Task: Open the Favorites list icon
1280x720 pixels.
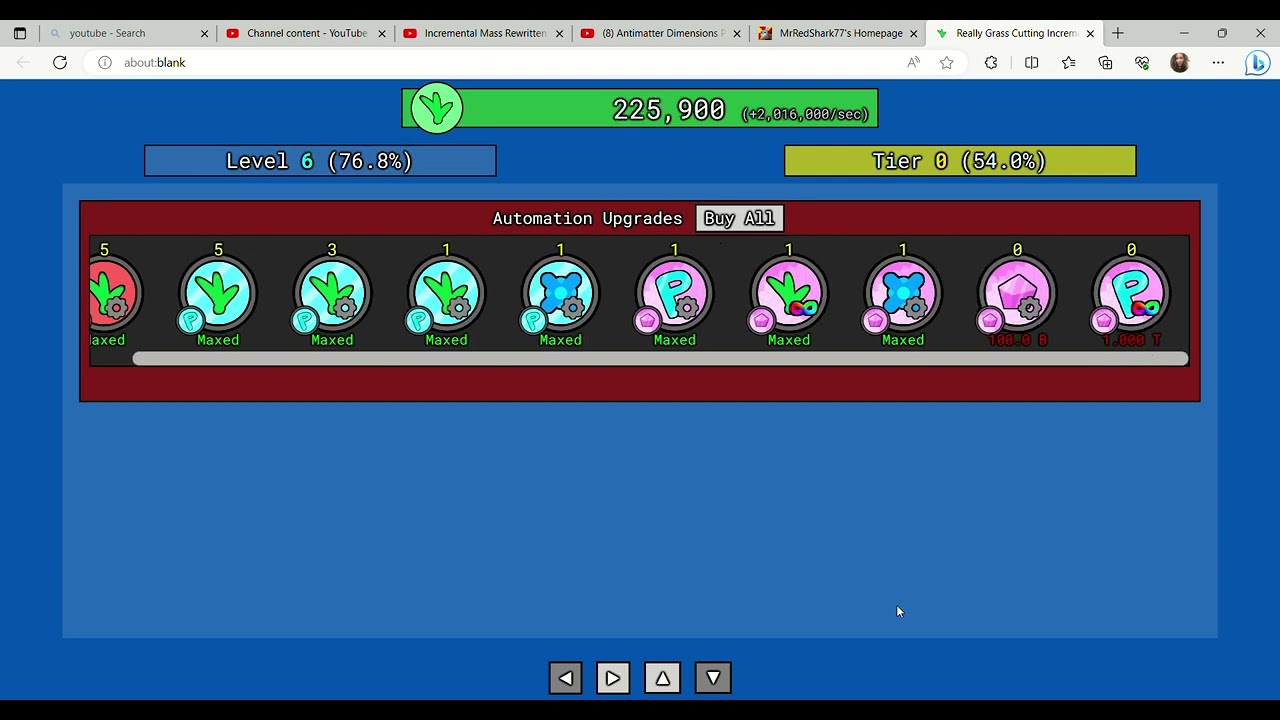Action: (1068, 62)
